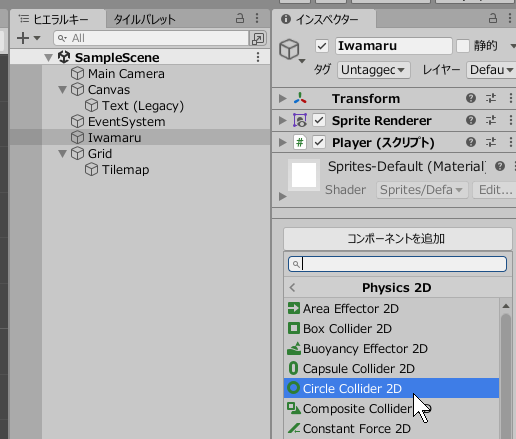Image resolution: width=516 pixels, height=439 pixels.
Task: Edit the Iwamaru name field
Action: (x=394, y=46)
